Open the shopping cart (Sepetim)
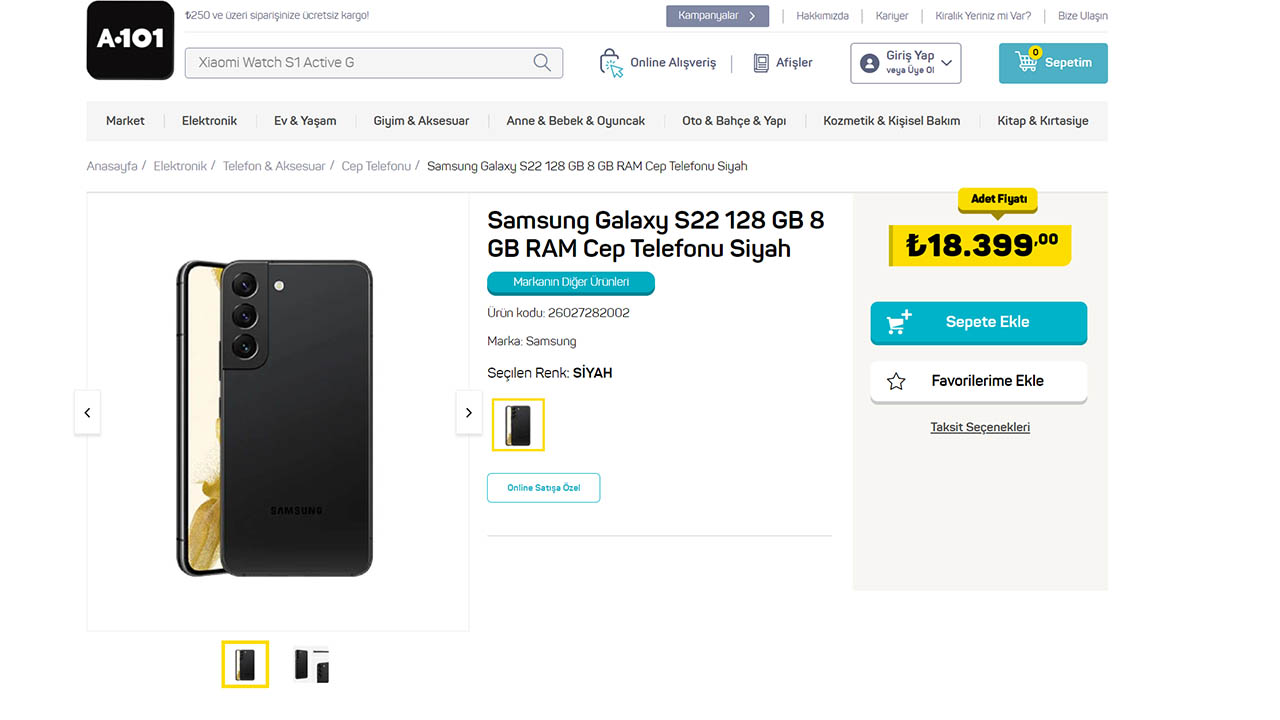The image size is (1280, 720). (x=1053, y=63)
